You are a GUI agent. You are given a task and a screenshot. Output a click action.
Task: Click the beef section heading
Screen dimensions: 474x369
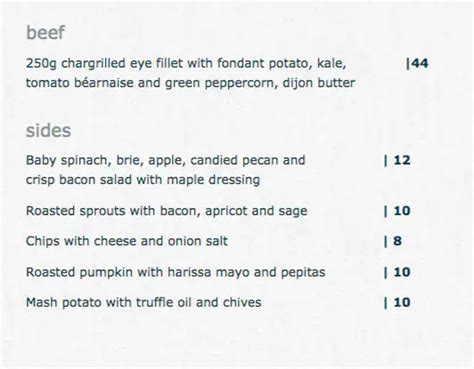tap(45, 33)
